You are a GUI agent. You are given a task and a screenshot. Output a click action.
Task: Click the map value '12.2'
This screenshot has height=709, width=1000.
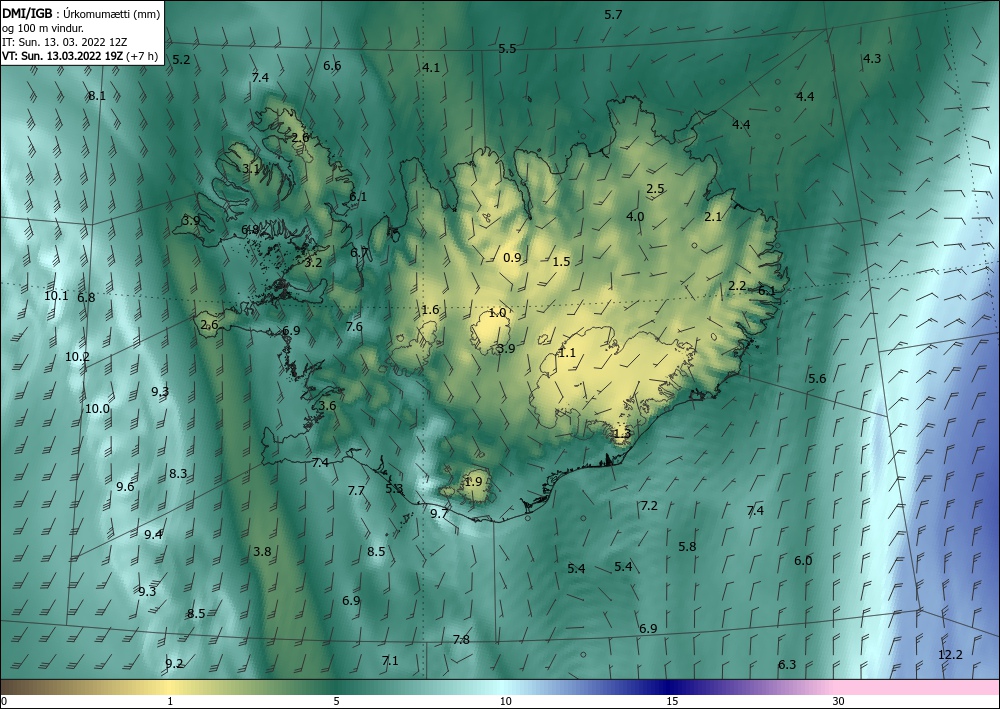(x=950, y=655)
